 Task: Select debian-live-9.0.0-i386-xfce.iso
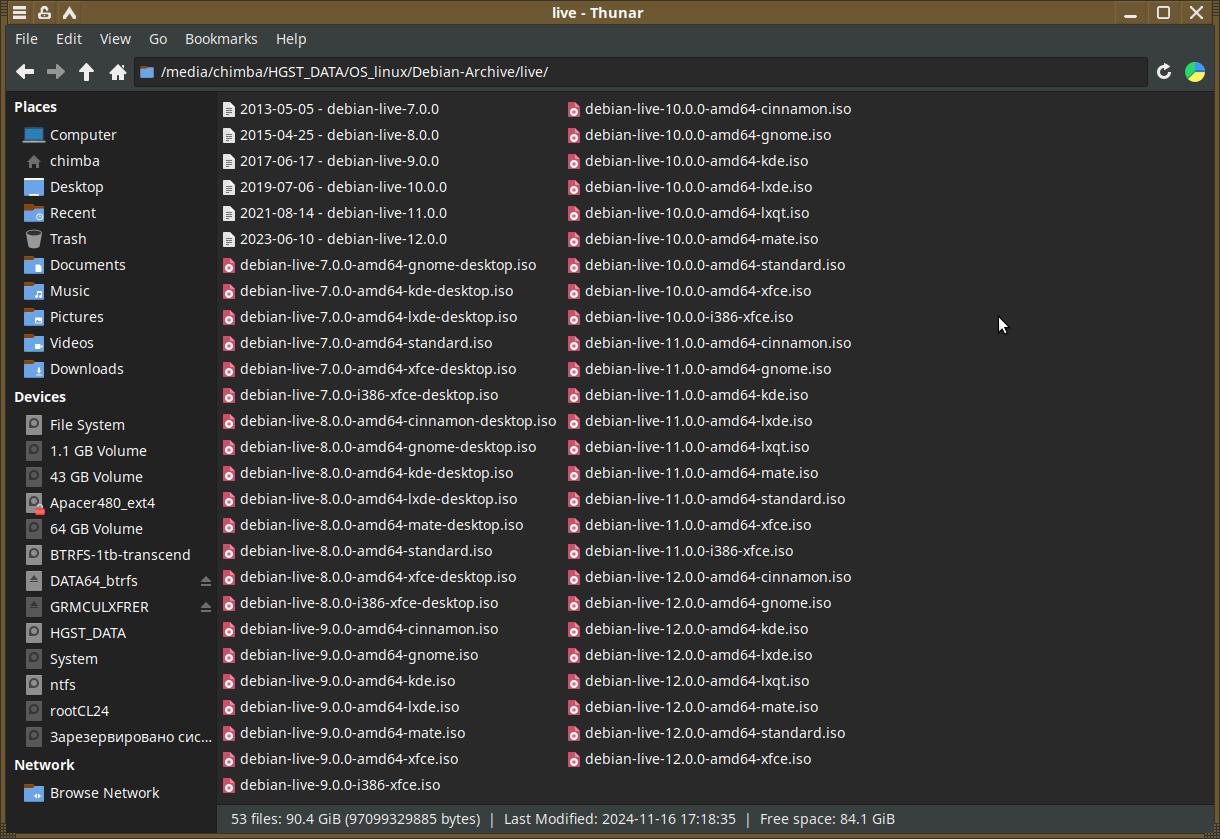[331, 785]
